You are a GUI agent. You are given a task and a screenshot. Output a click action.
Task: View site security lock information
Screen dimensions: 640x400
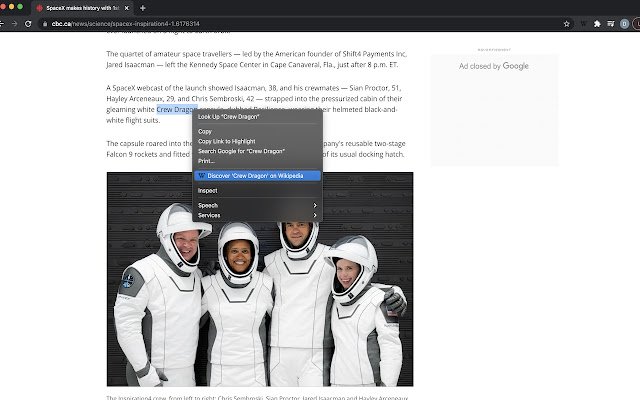pos(45,24)
